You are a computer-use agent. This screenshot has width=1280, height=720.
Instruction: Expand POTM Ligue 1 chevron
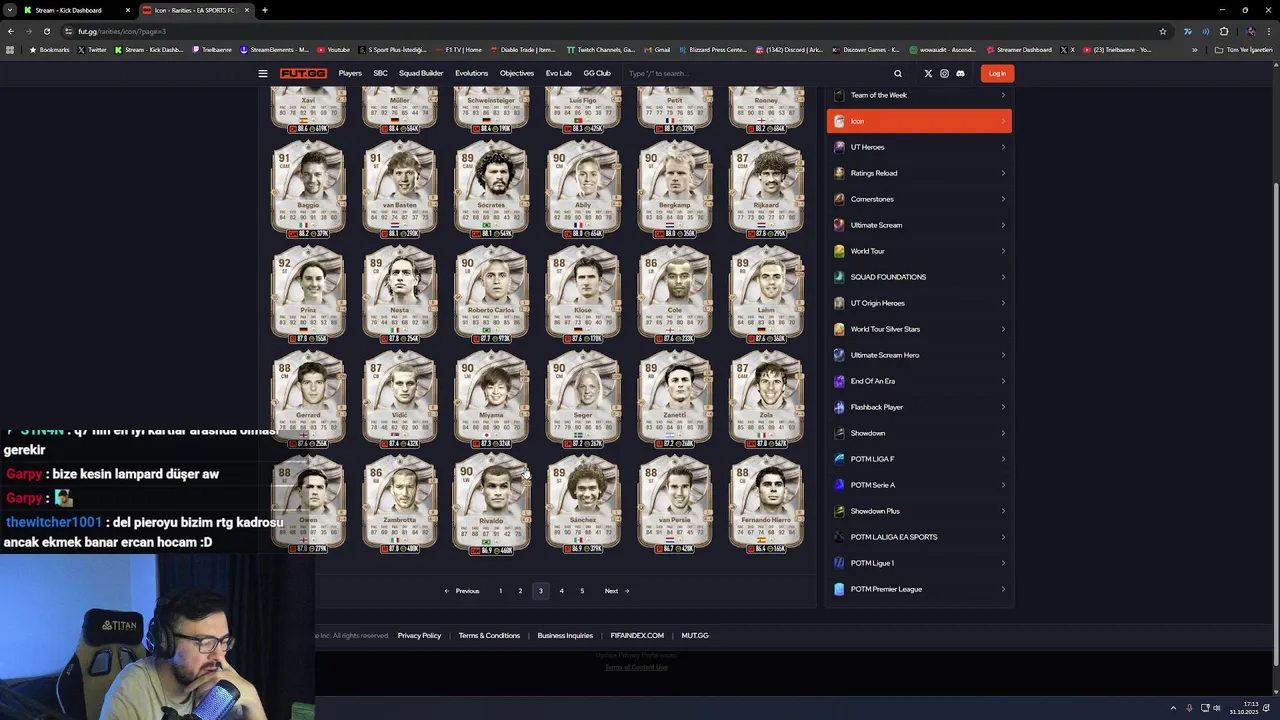[1003, 563]
